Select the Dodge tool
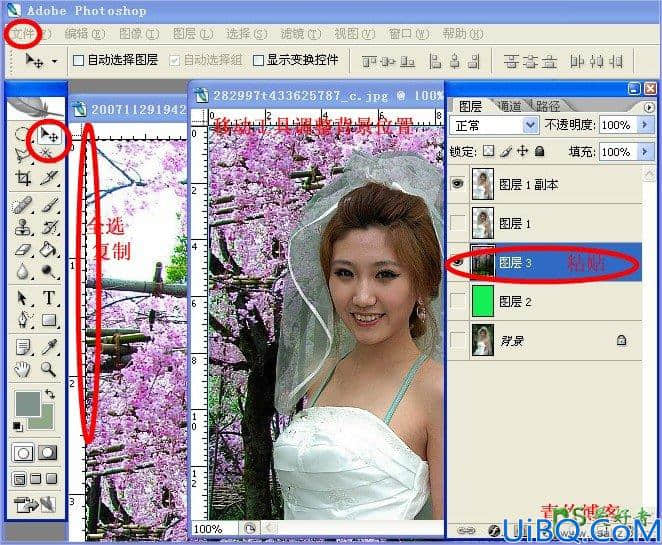Screen dimensions: 662x545 coord(49,271)
